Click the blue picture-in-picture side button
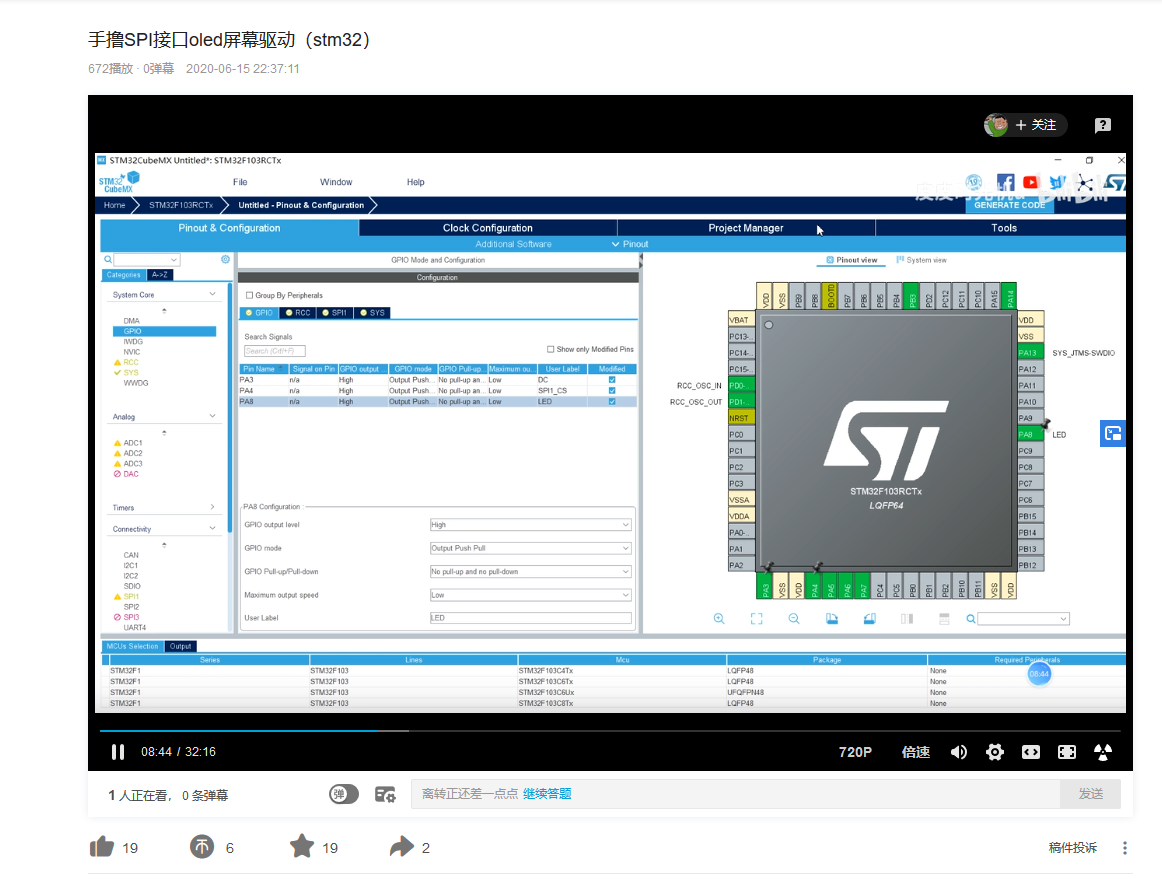1162x879 pixels. coord(1112,433)
